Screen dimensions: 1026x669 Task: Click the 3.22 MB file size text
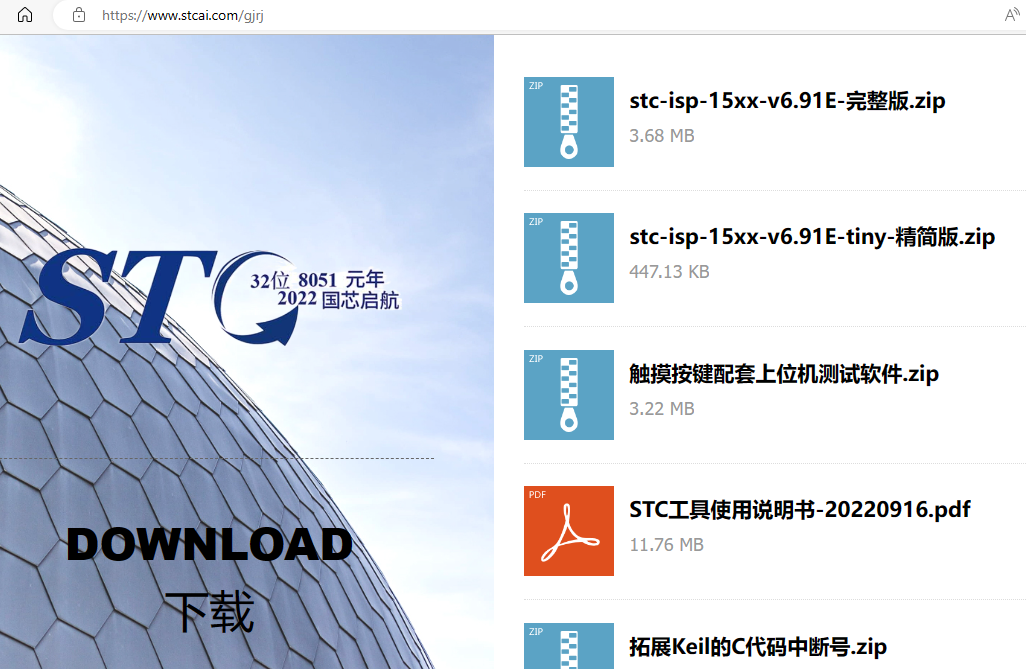662,409
